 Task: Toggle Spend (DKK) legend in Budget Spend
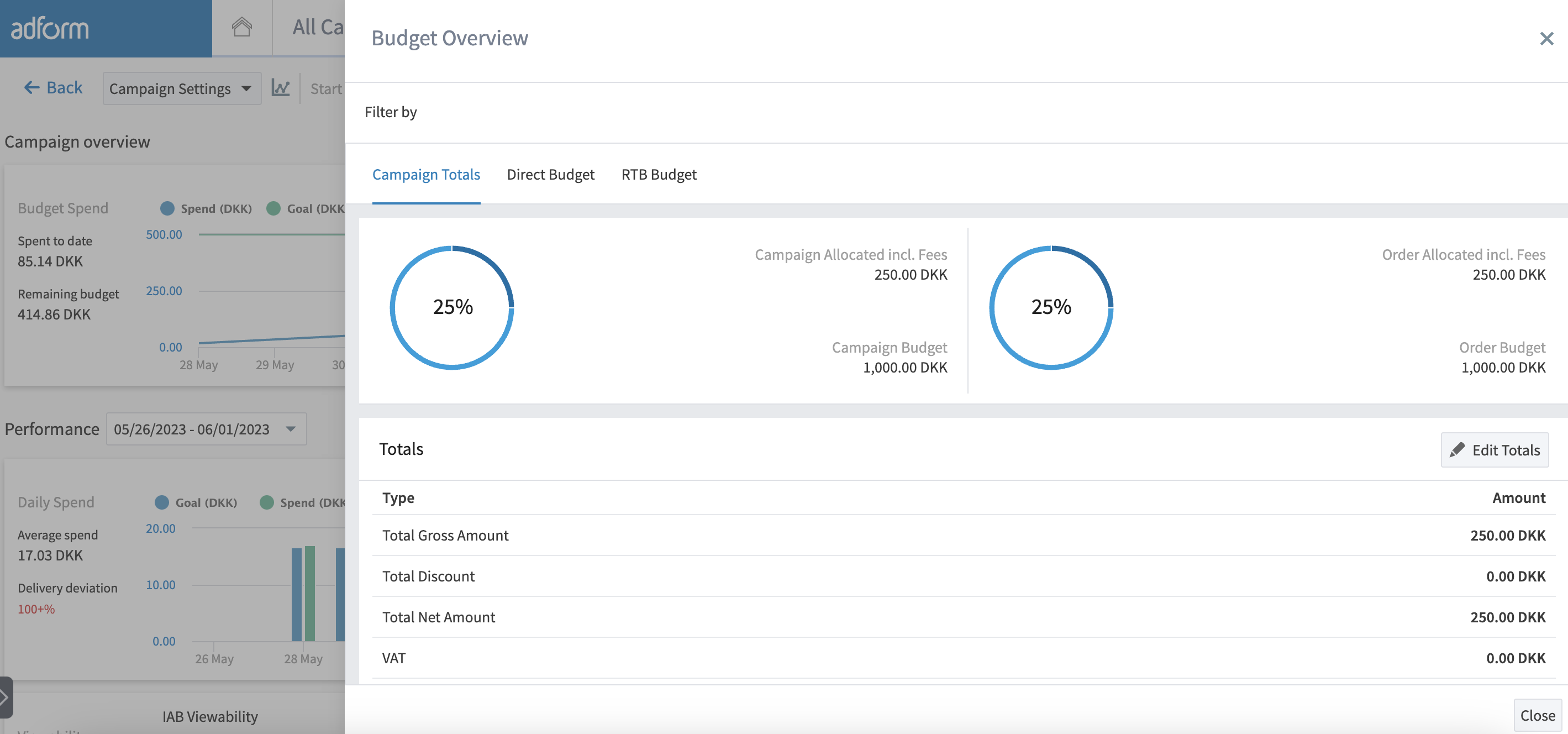[x=206, y=208]
